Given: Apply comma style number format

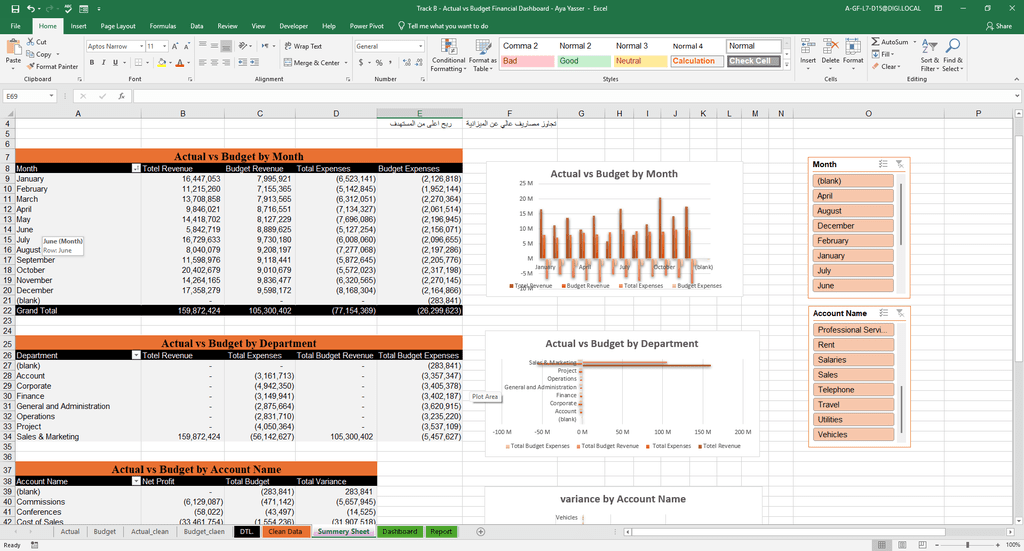Looking at the screenshot, I should point(391,63).
